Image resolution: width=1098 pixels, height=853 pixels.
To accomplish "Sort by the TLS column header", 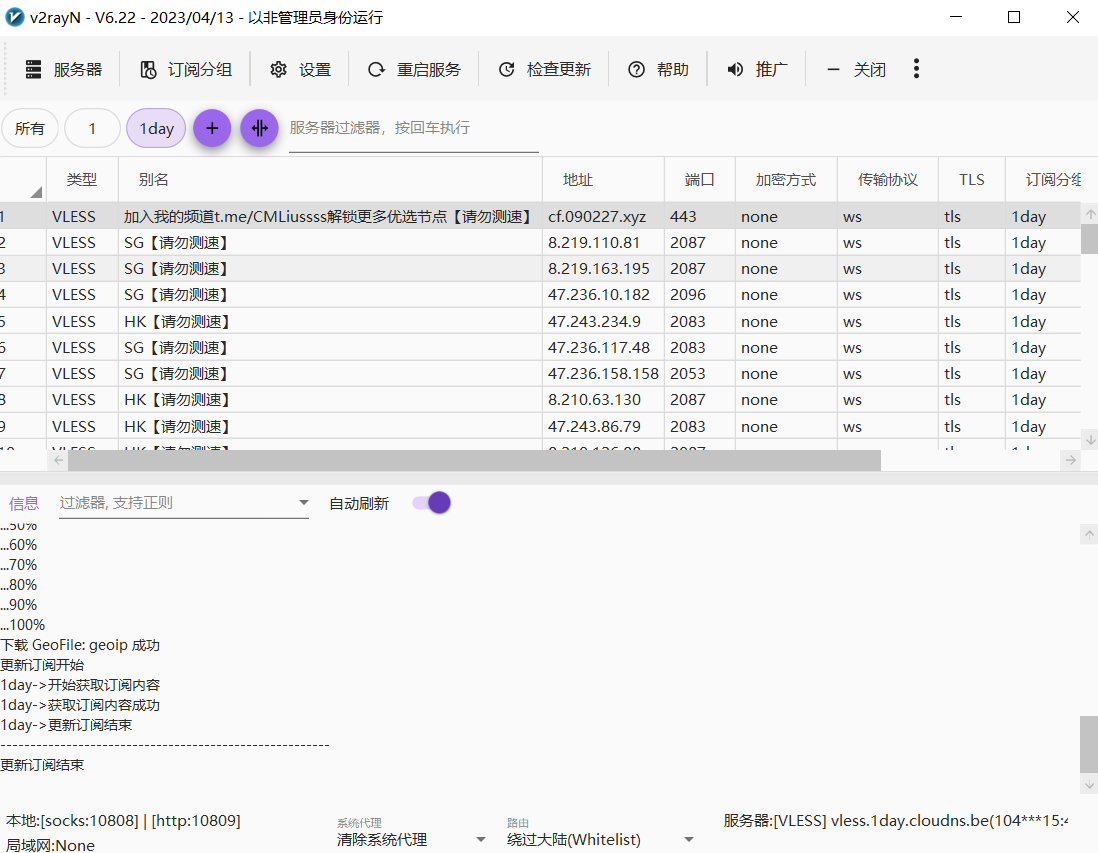I will [971, 180].
